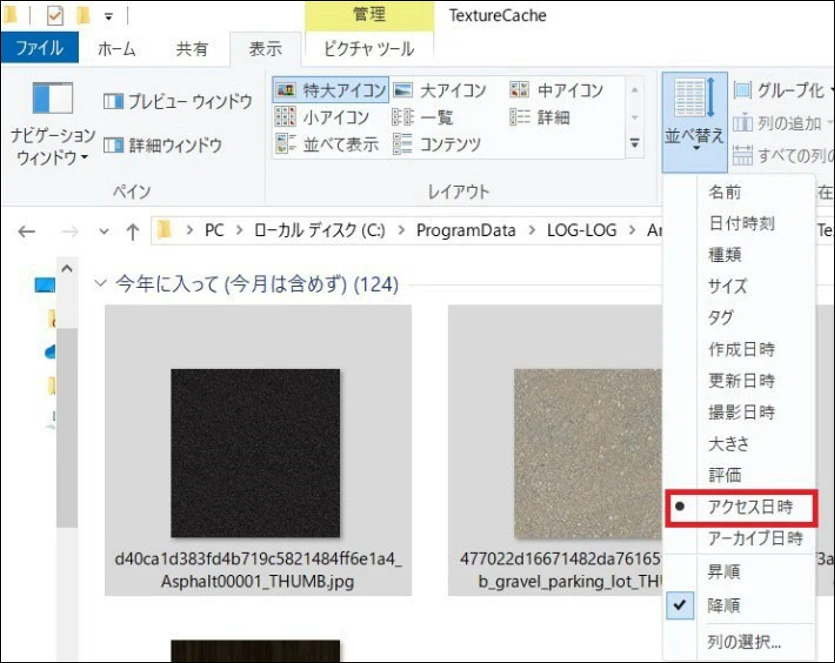835x663 pixels.
Task: Click New Folder quick access toolbar icon
Action: [x=83, y=15]
